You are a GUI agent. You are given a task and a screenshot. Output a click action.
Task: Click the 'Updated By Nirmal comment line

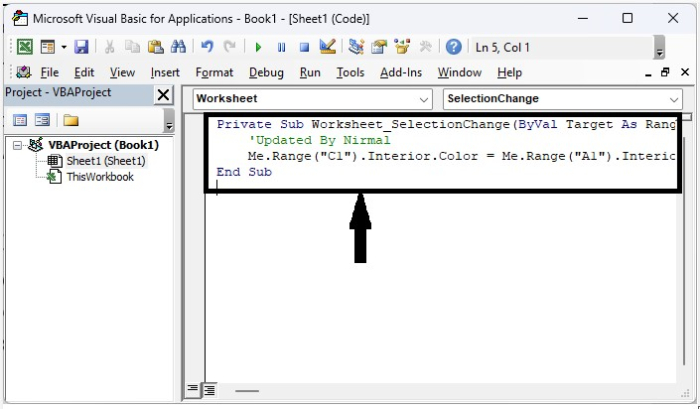point(319,140)
